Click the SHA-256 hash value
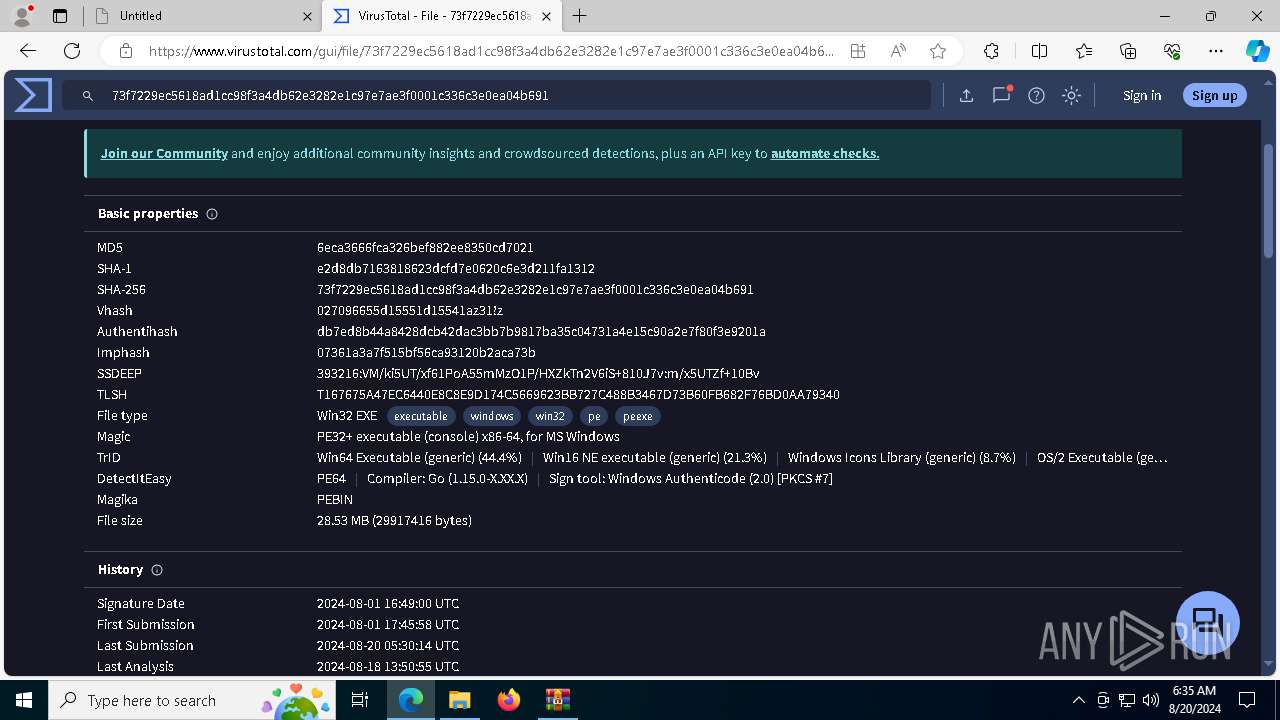The width and height of the screenshot is (1280, 720). tap(535, 290)
